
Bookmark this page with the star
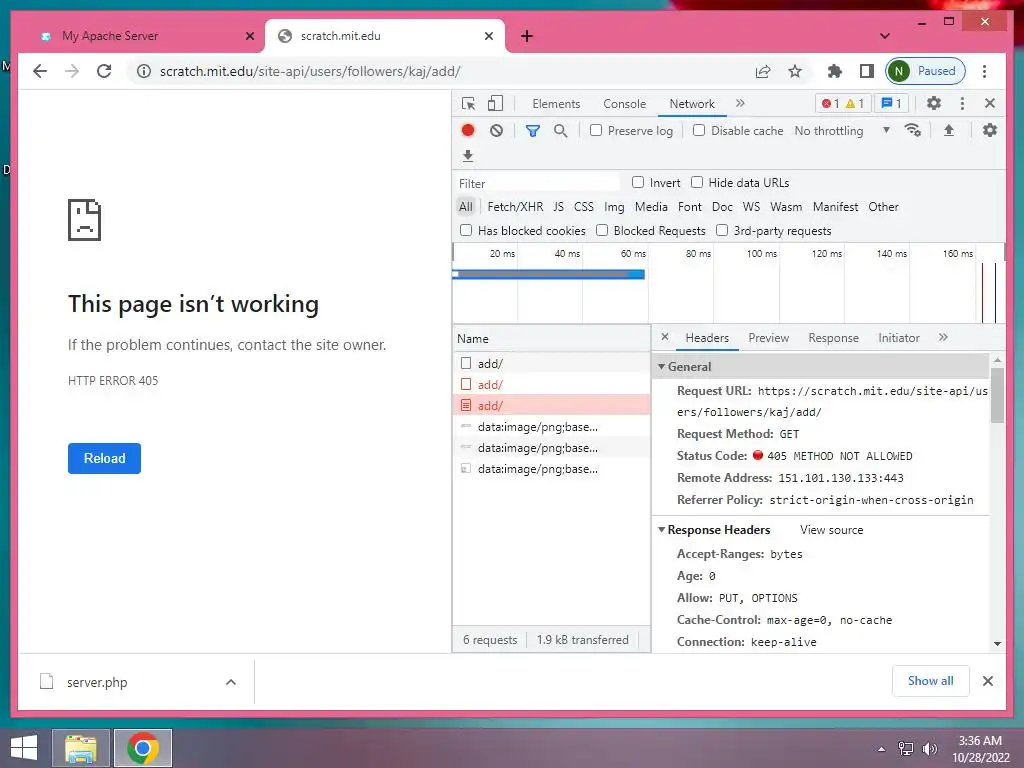795,71
